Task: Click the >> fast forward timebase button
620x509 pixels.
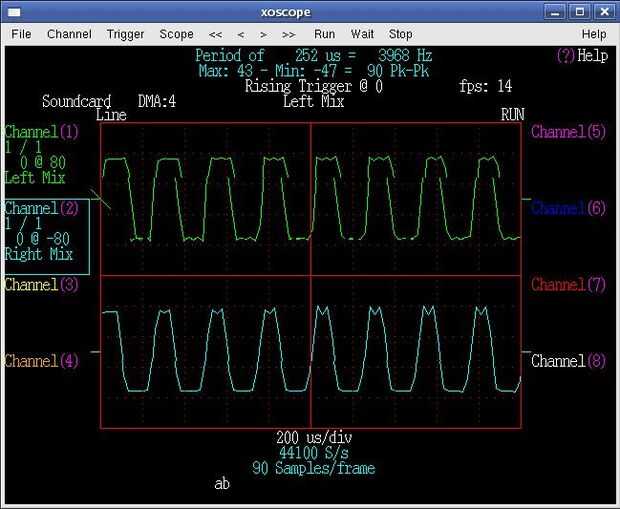Action: click(289, 34)
